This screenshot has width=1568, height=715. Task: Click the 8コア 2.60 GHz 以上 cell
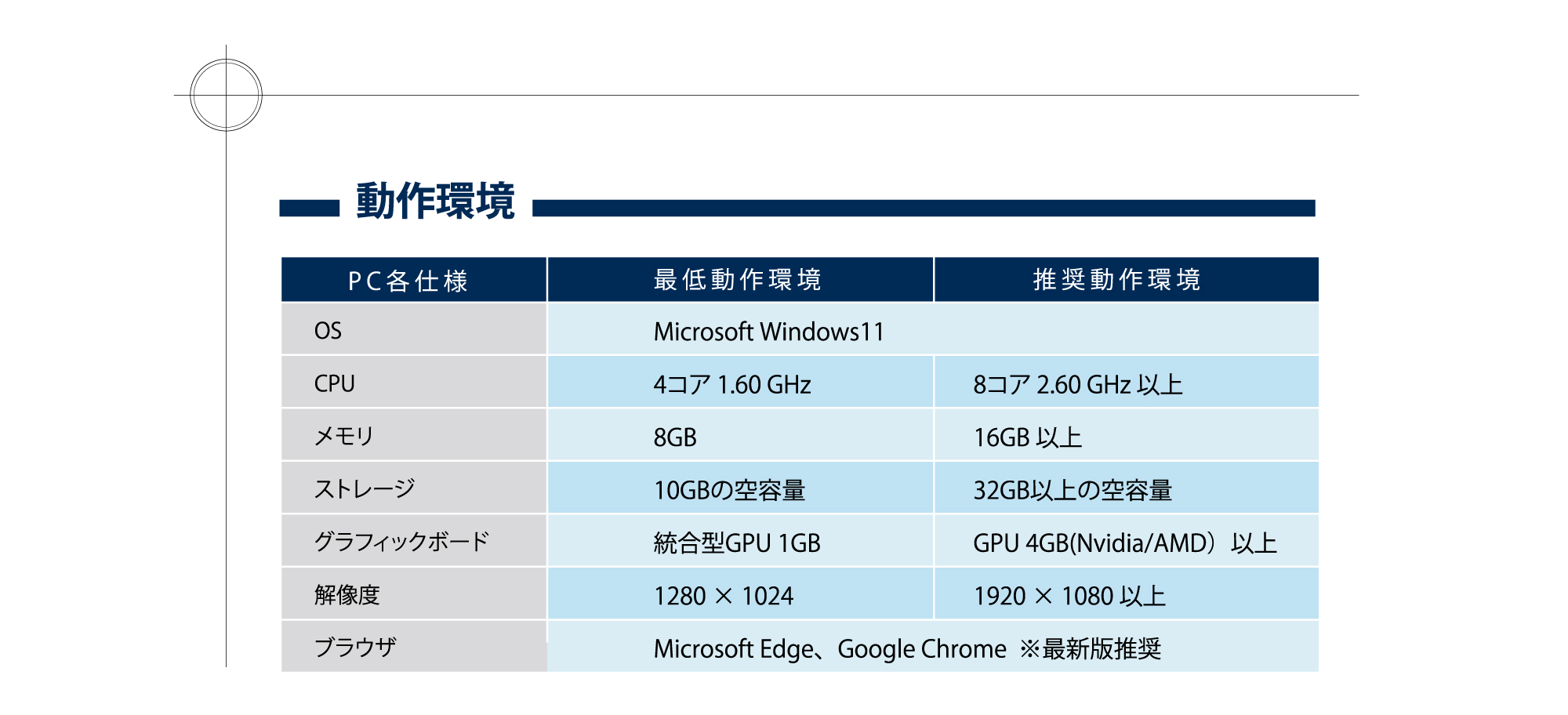coord(1078,384)
